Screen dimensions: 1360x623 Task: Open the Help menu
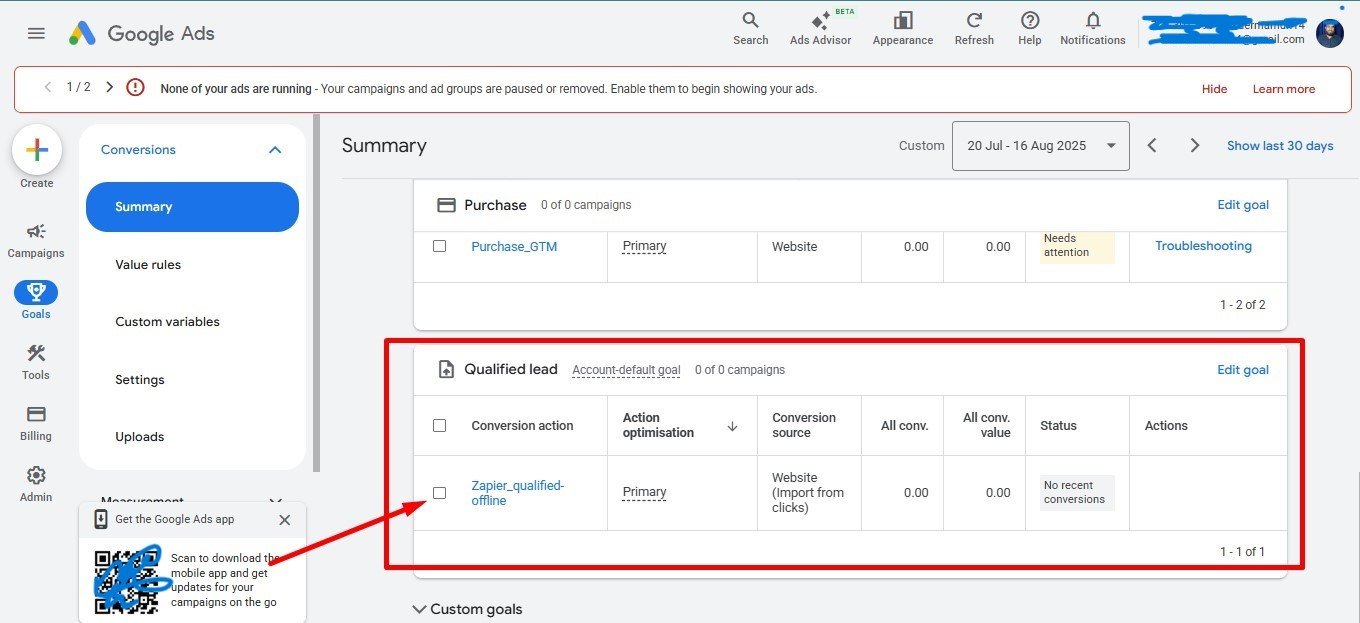pyautogui.click(x=1030, y=28)
